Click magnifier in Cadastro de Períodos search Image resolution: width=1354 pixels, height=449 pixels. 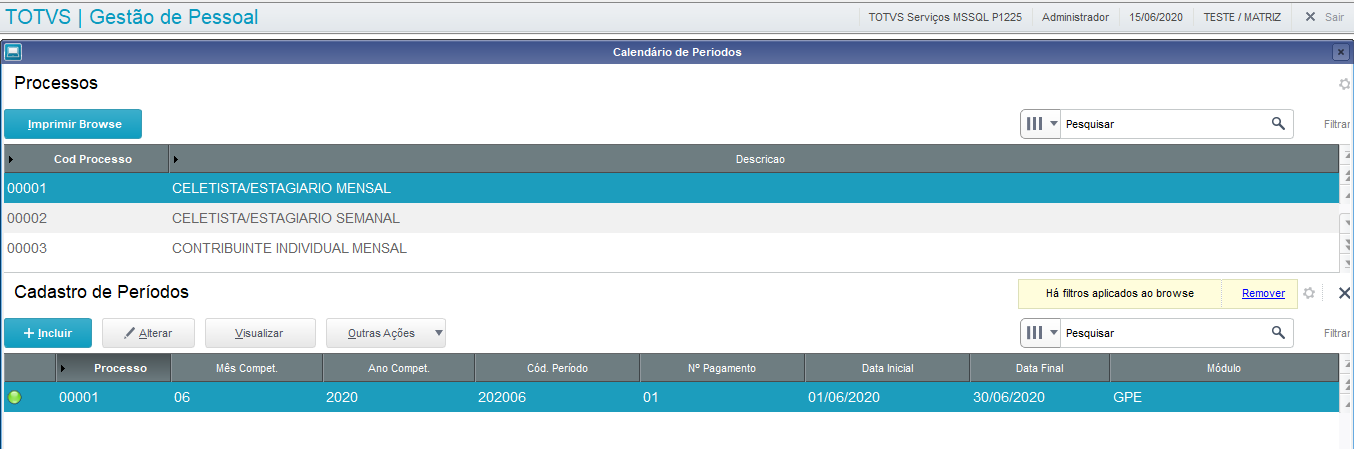1278,332
